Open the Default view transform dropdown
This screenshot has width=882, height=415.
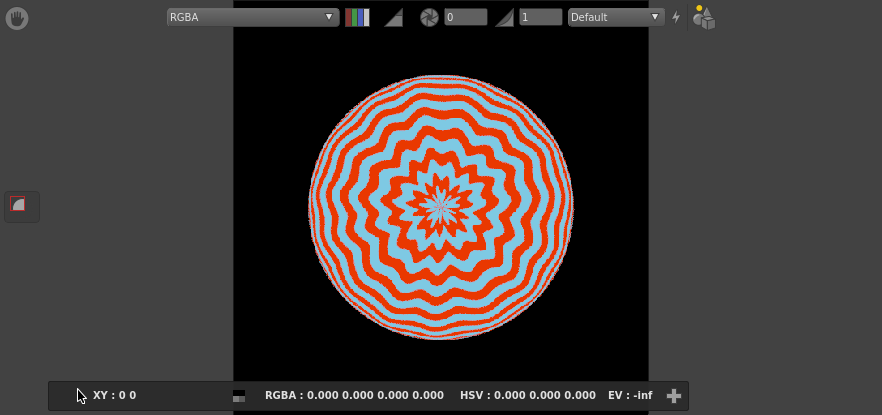(x=616, y=17)
